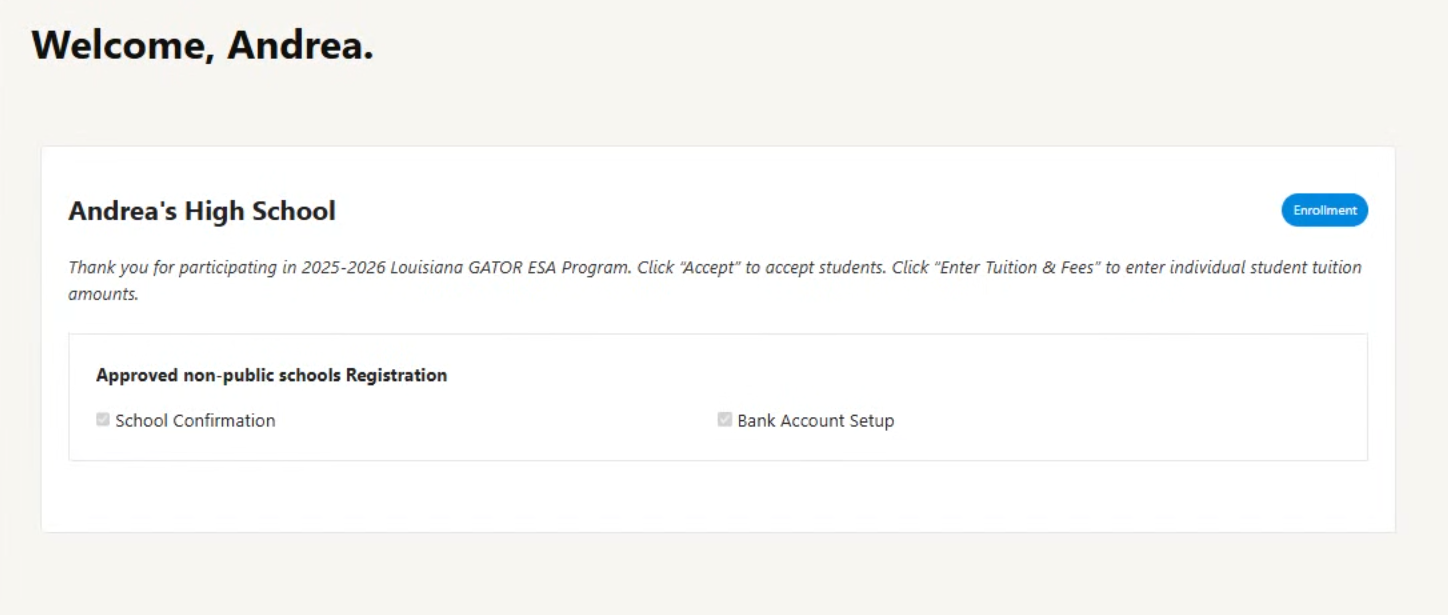1448x615 pixels.
Task: Click the Bank Account Setup label text
Action: (x=815, y=421)
